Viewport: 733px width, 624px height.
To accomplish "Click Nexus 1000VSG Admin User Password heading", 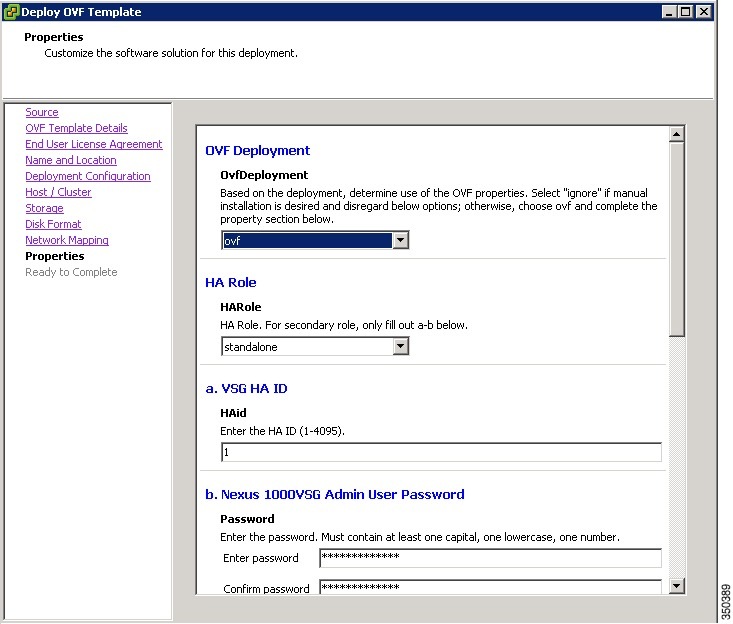I will [335, 494].
